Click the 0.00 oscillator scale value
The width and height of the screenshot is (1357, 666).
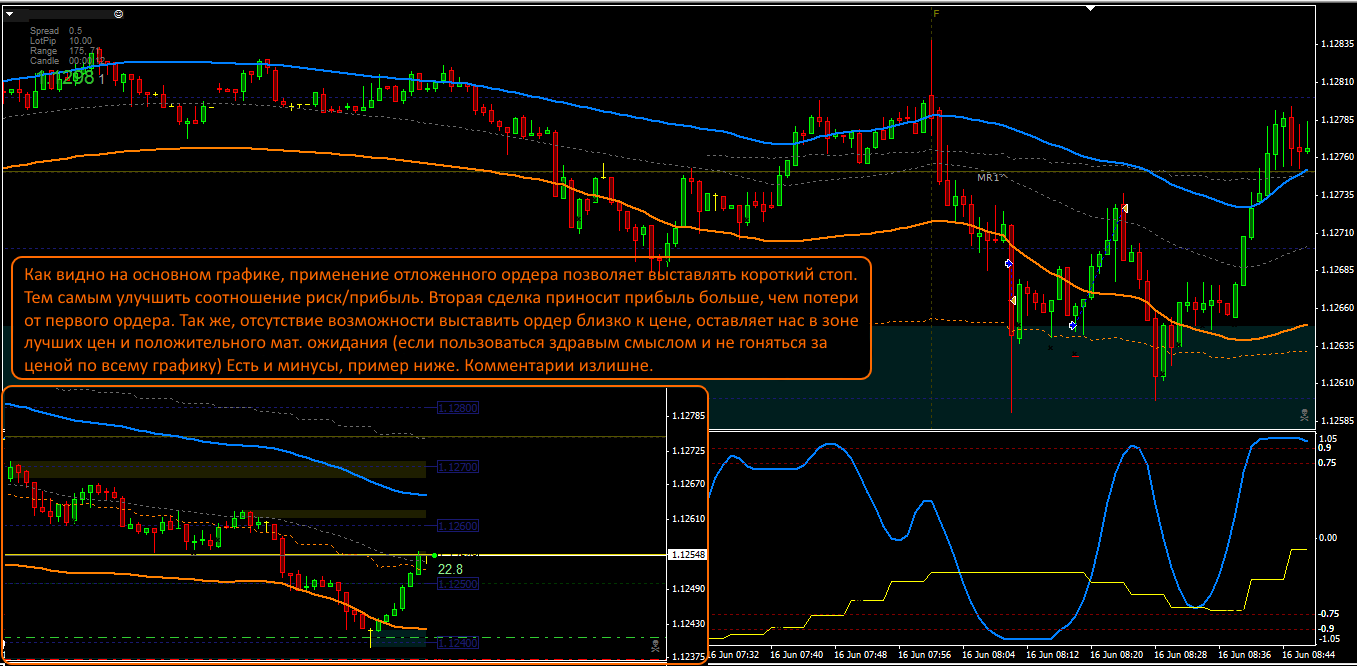click(1328, 538)
